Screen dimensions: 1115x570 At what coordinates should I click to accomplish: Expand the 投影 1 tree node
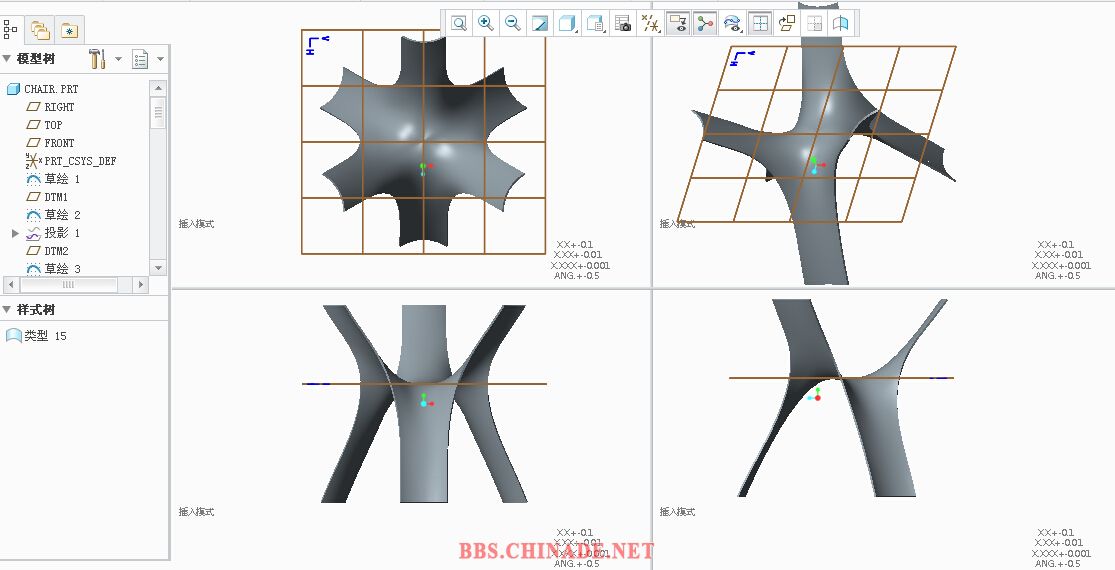[x=15, y=233]
